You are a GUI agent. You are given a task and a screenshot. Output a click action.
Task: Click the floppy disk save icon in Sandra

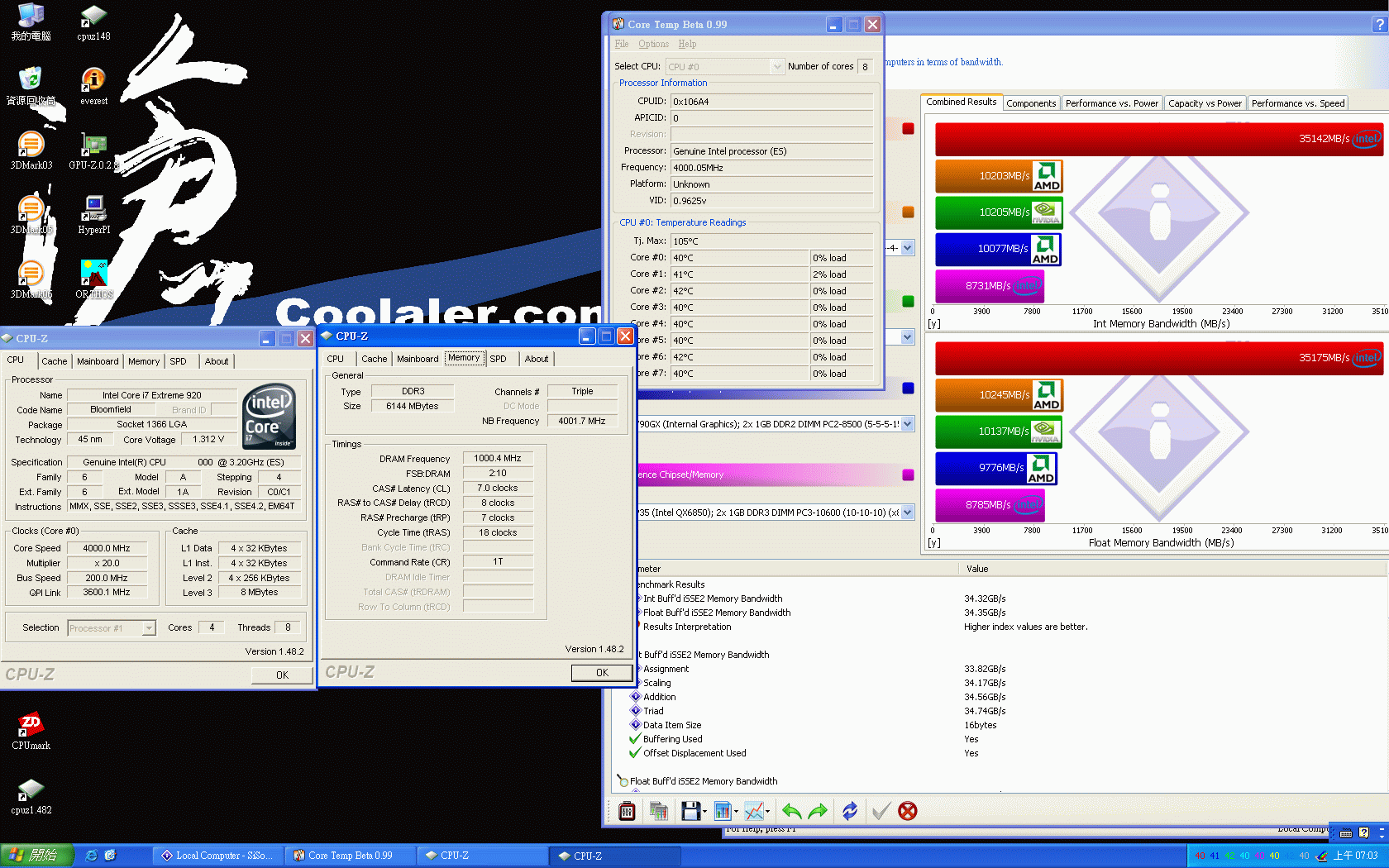coord(690,811)
